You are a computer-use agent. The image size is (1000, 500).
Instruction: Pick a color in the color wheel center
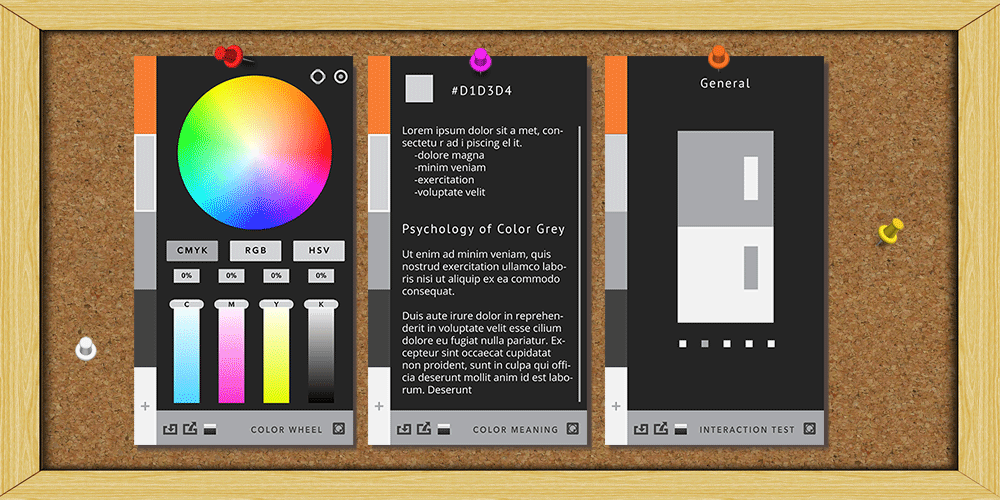254,152
